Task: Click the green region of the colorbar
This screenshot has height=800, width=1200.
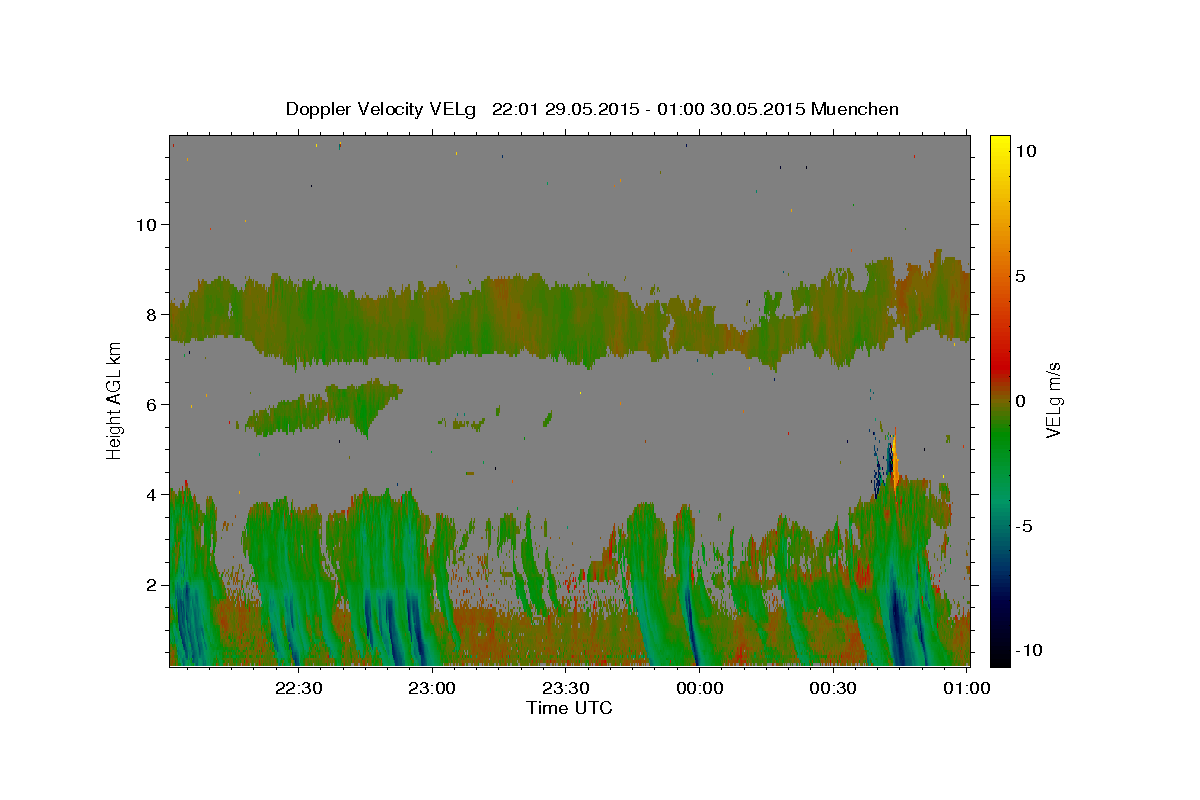Action: coord(999,440)
